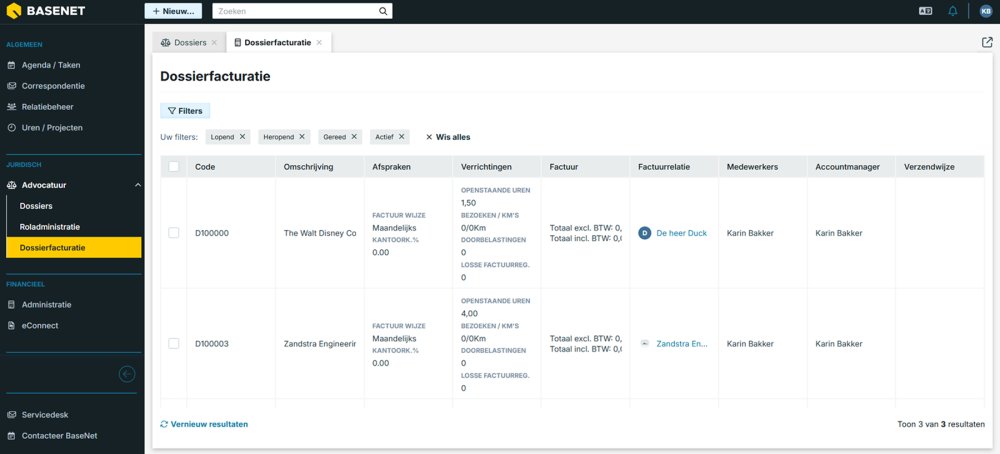Click the notifications bell icon
1000x454 pixels.
[x=953, y=11]
